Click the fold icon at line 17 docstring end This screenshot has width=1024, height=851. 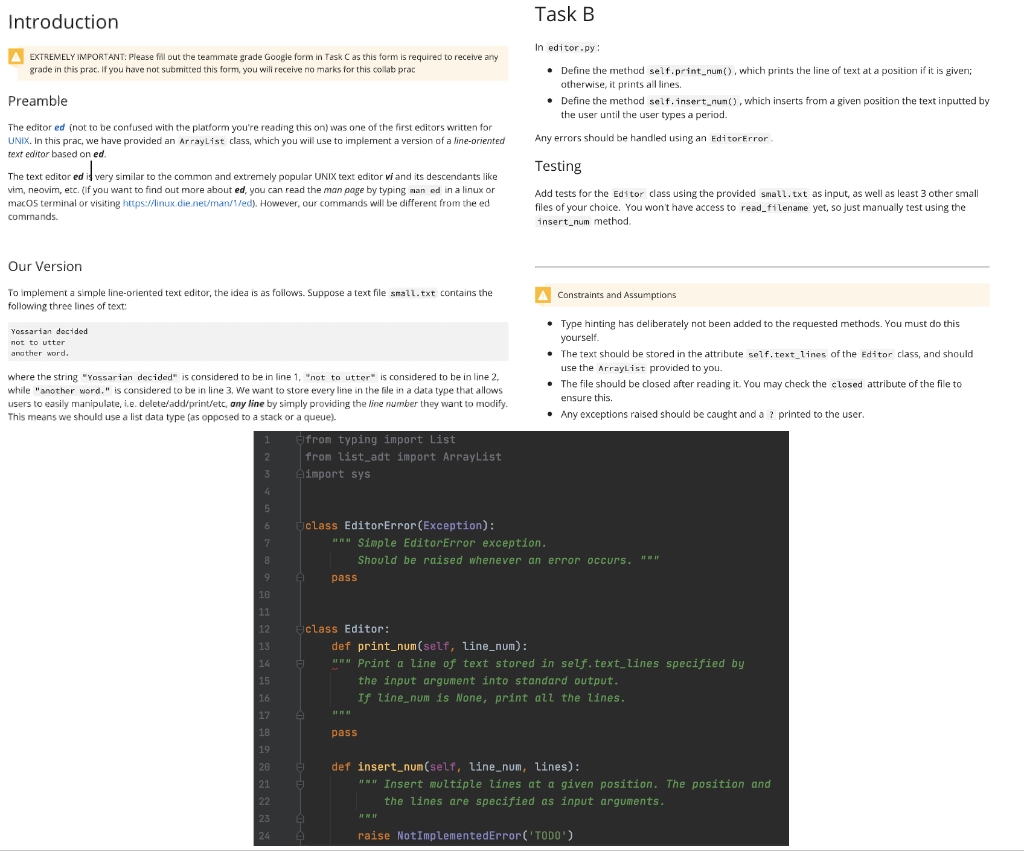click(x=298, y=714)
